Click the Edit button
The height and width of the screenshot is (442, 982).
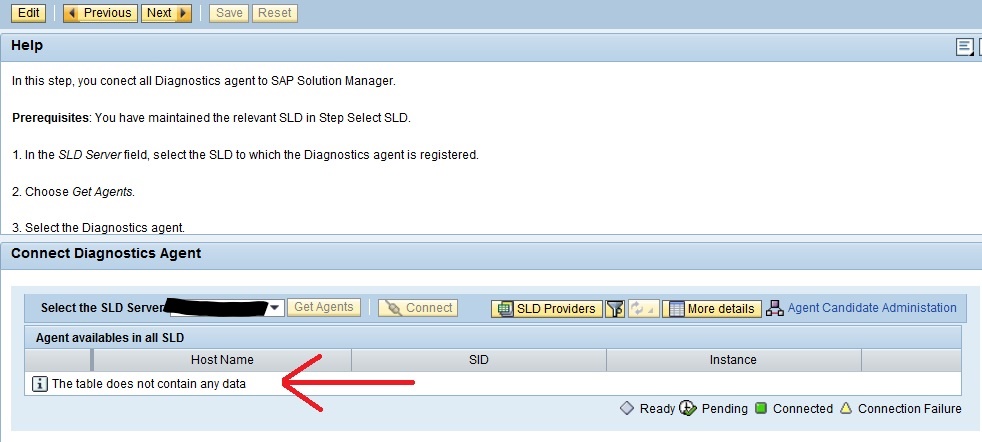pos(28,13)
